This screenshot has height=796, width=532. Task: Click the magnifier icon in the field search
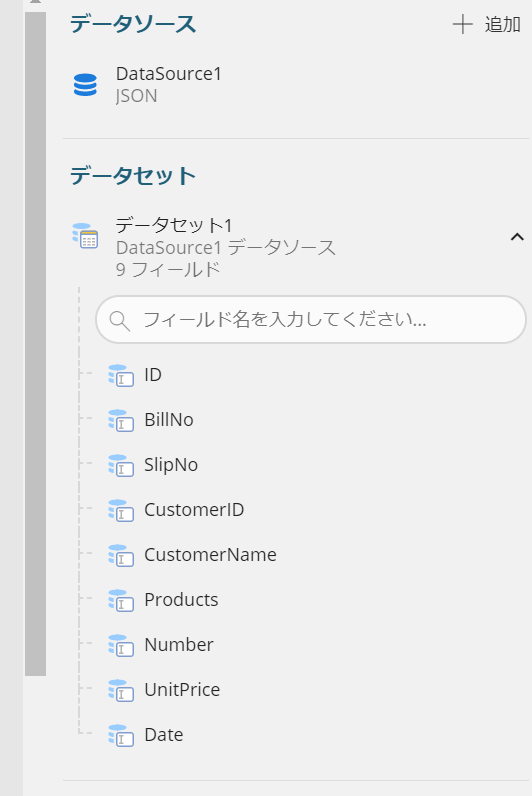point(120,321)
